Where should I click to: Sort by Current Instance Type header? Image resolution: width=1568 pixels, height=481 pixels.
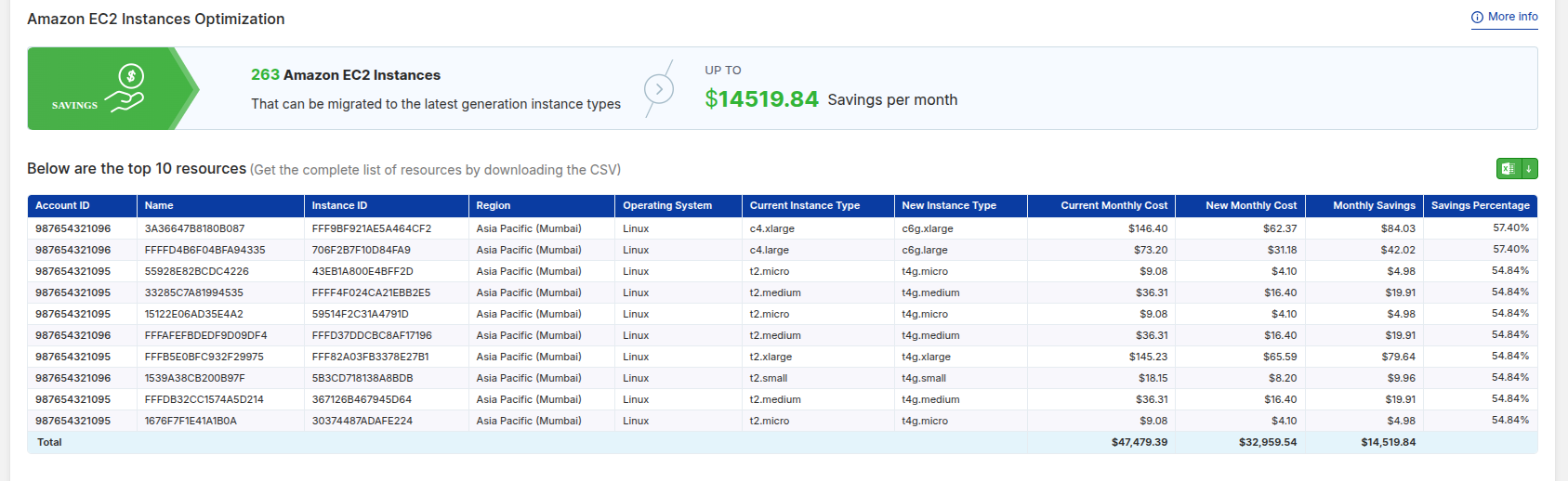pos(805,206)
